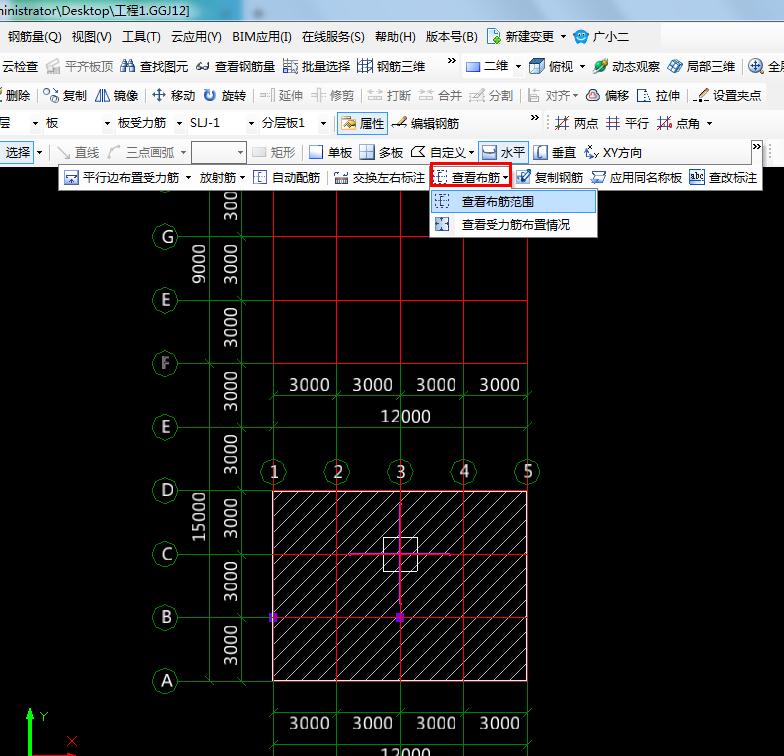
Task: Click the empty combo box beside 三点画弧
Action: click(219, 152)
